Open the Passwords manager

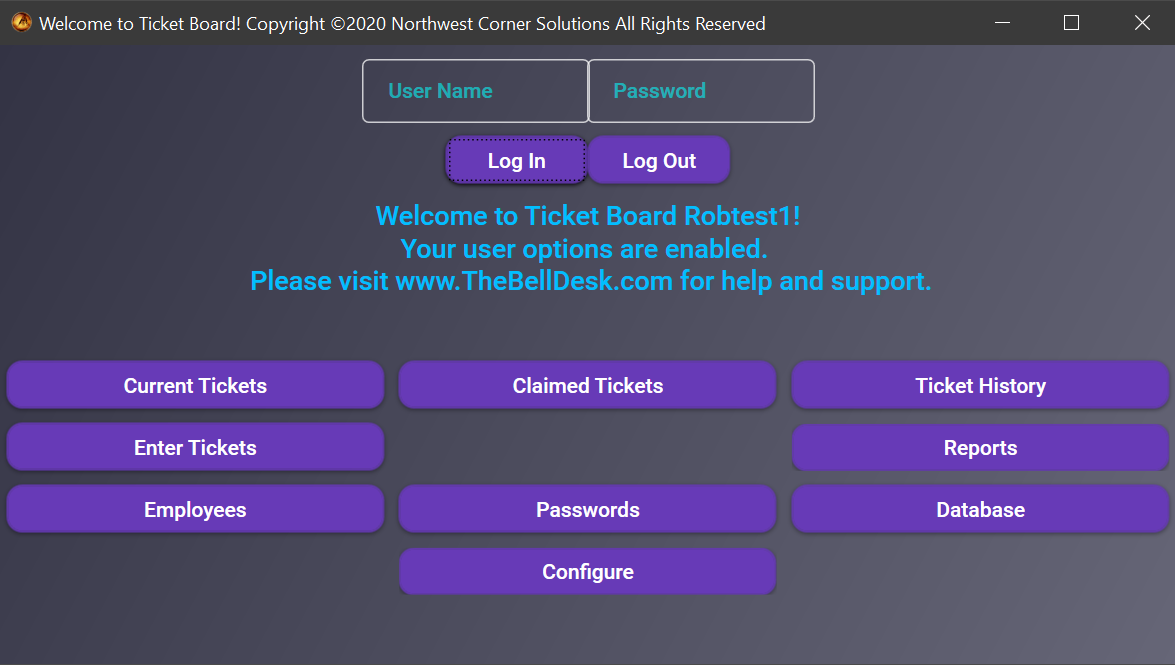(587, 509)
